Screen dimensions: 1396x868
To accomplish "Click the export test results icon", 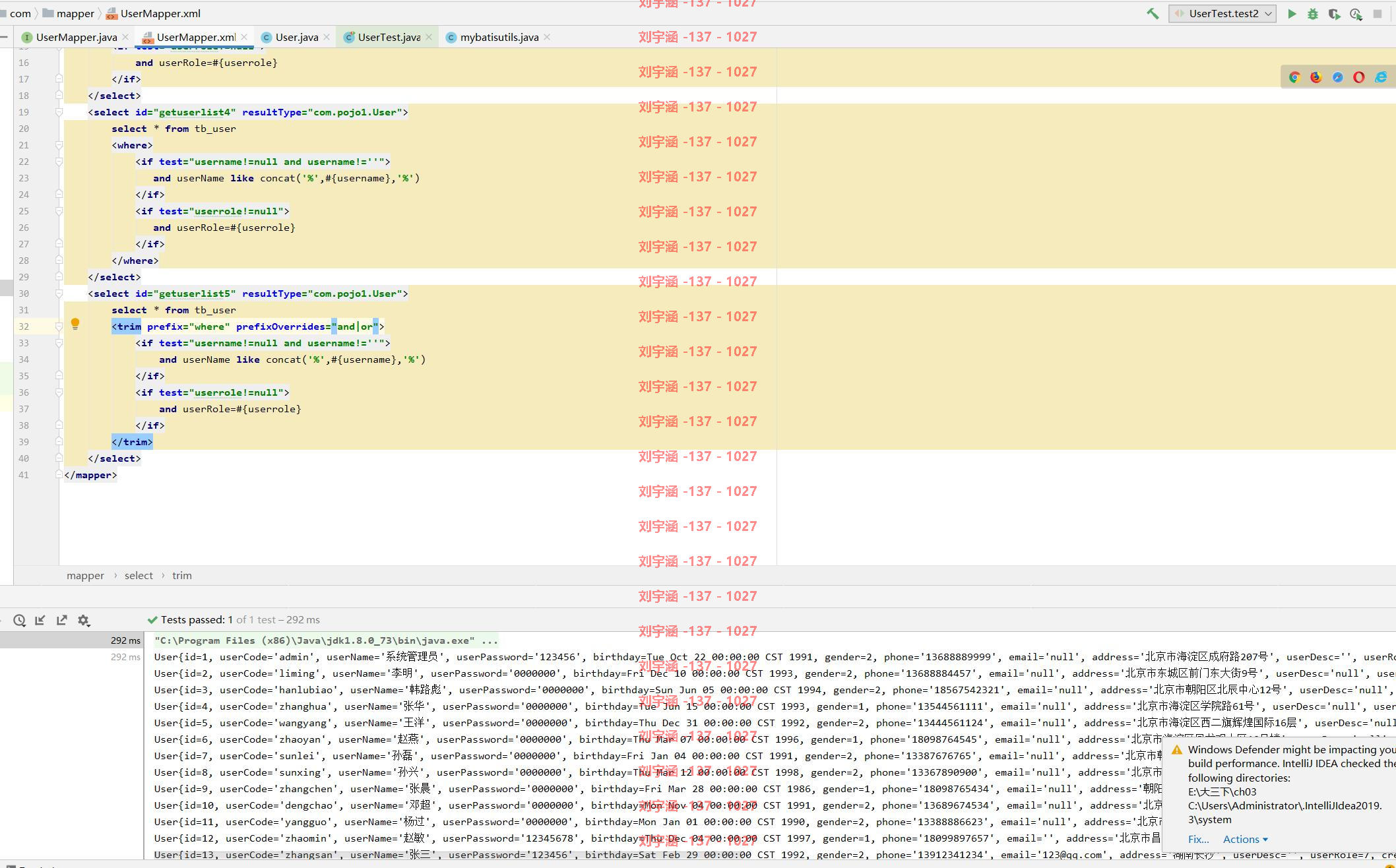I will click(62, 620).
